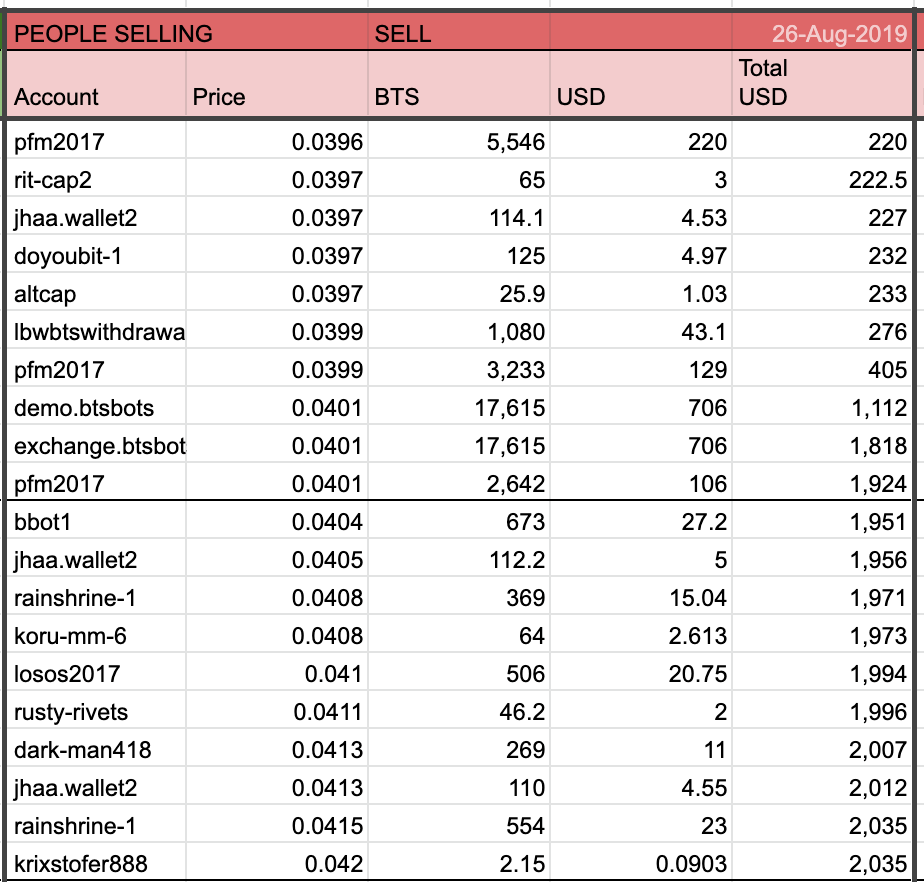Click the 26-Aug-2019 date cell
The height and width of the screenshot is (882, 924).
pos(839,34)
